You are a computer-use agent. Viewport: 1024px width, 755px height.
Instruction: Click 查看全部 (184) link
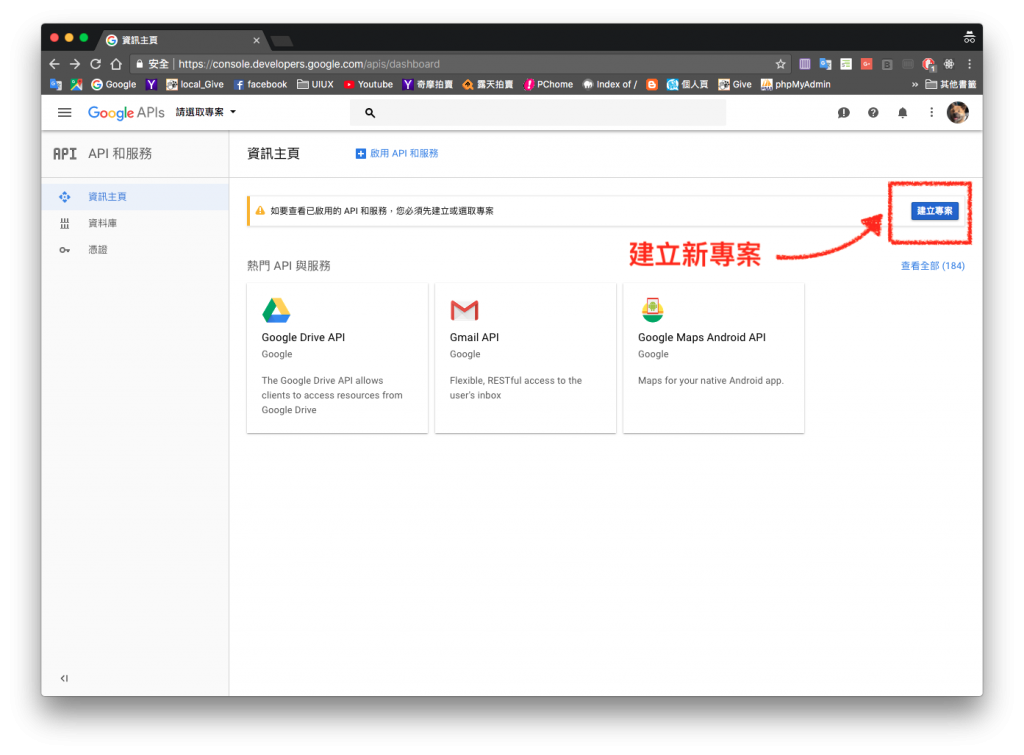point(933,266)
